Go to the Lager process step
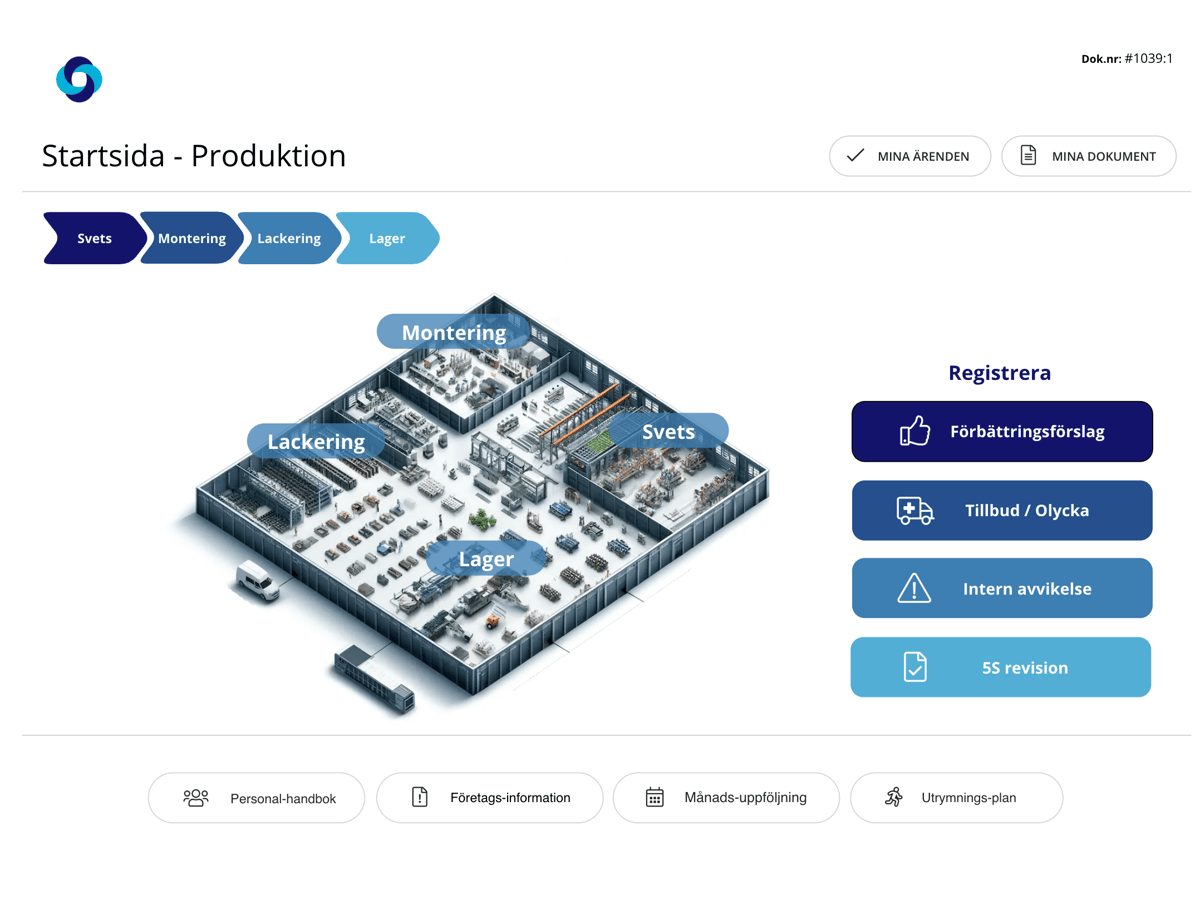This screenshot has height=900, width=1200. [387, 239]
